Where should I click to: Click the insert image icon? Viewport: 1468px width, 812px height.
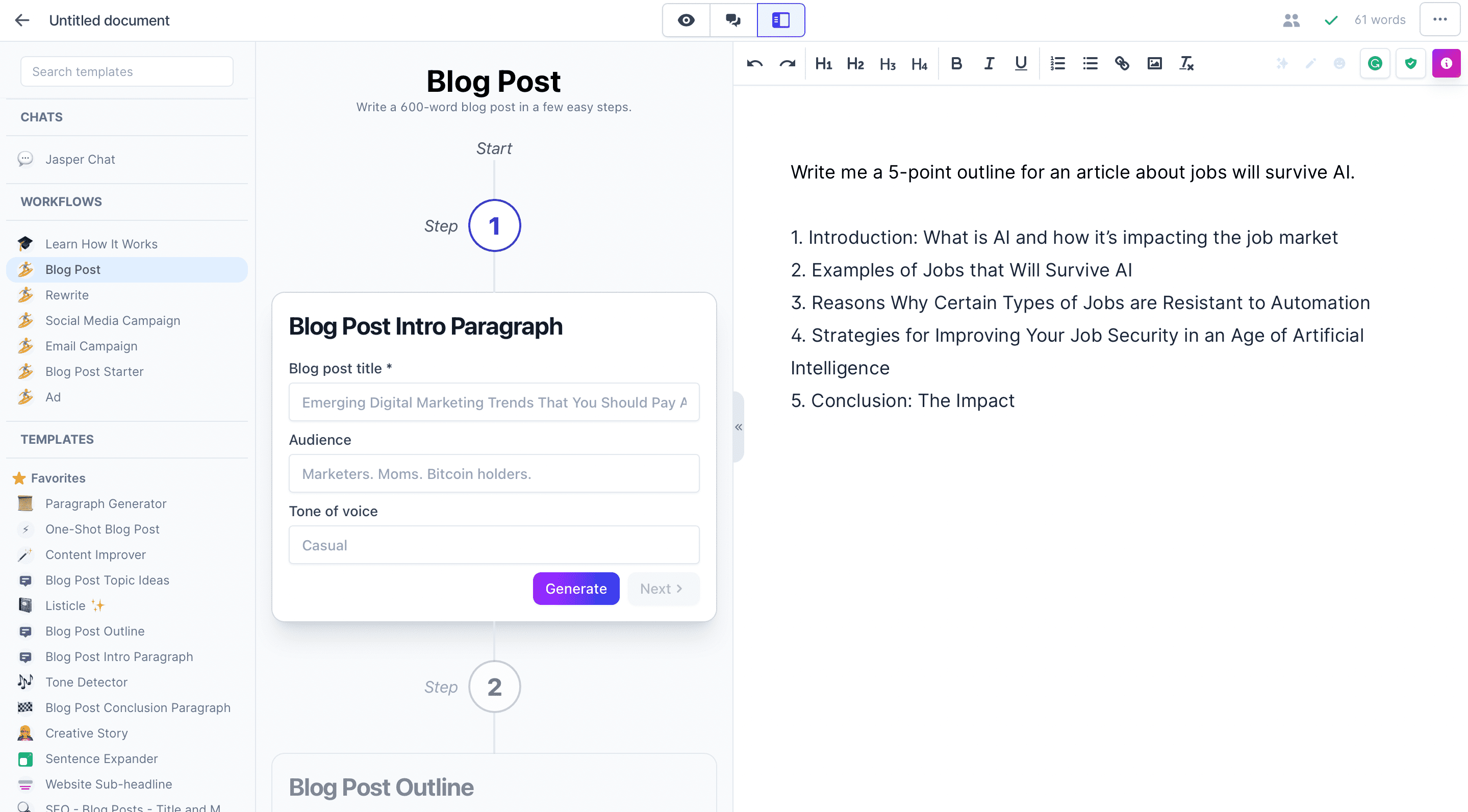pyautogui.click(x=1154, y=63)
